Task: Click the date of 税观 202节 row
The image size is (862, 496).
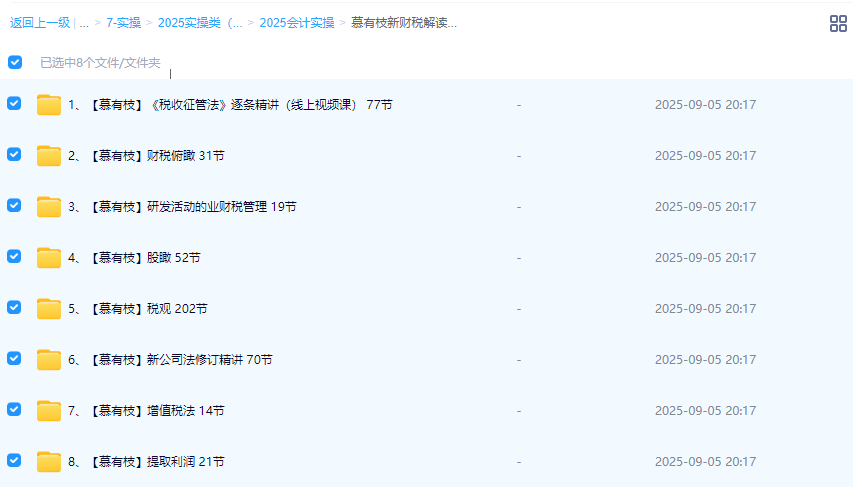Action: [705, 308]
